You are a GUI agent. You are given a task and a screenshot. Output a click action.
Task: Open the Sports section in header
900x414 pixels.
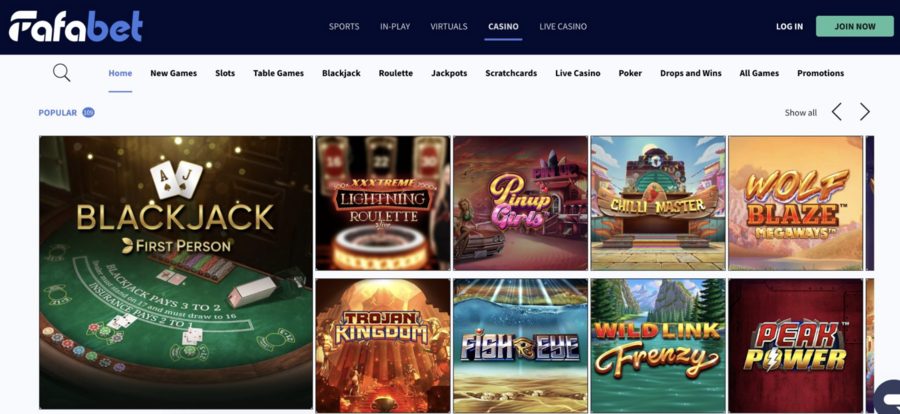[x=344, y=26]
